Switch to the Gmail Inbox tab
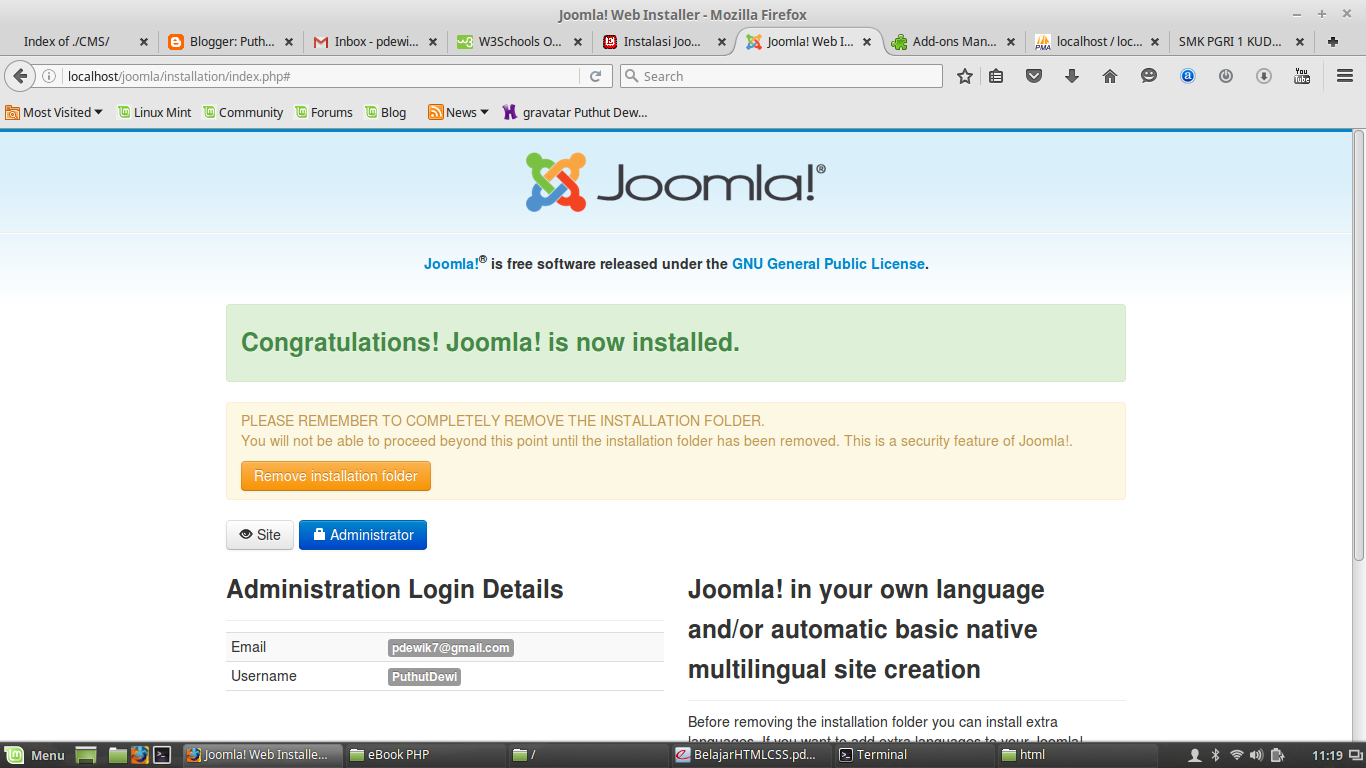1366x768 pixels. [x=375, y=42]
